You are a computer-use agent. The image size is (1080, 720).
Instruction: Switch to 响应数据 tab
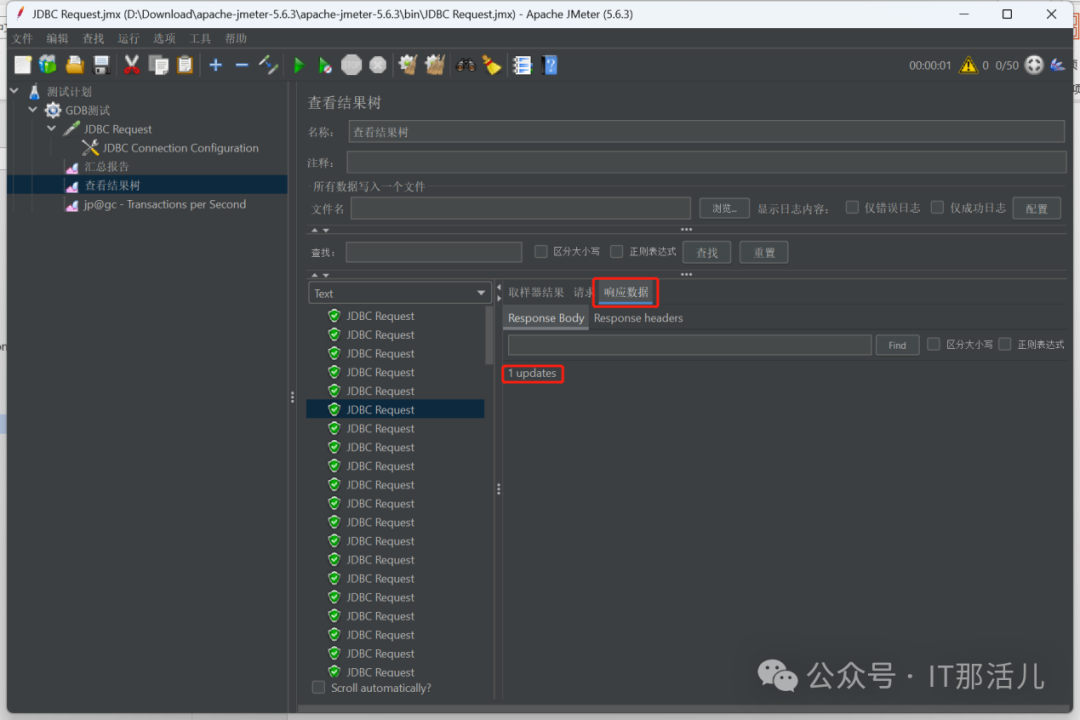click(626, 292)
